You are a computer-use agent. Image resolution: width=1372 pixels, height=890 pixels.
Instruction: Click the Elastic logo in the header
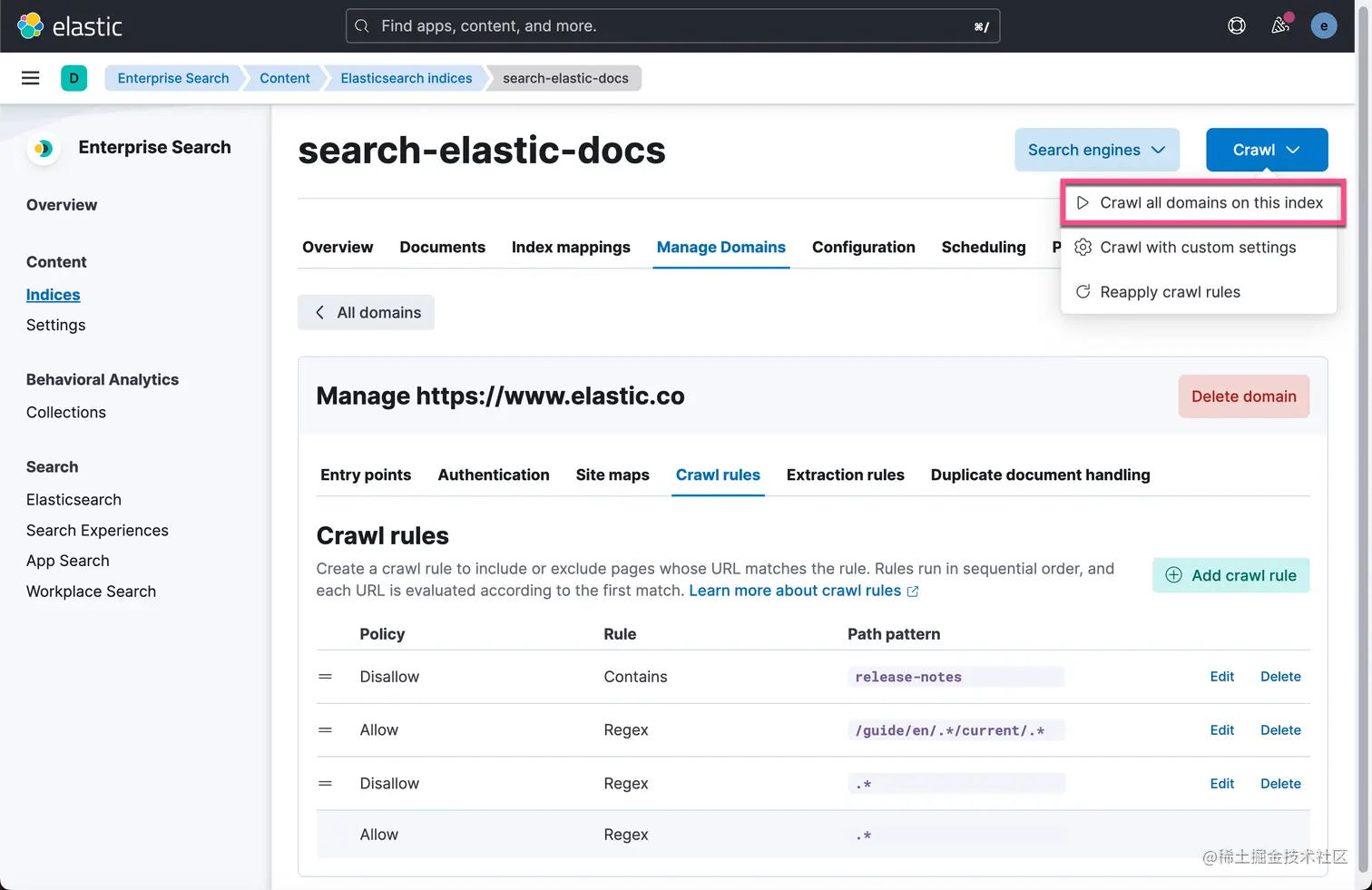coord(70,26)
